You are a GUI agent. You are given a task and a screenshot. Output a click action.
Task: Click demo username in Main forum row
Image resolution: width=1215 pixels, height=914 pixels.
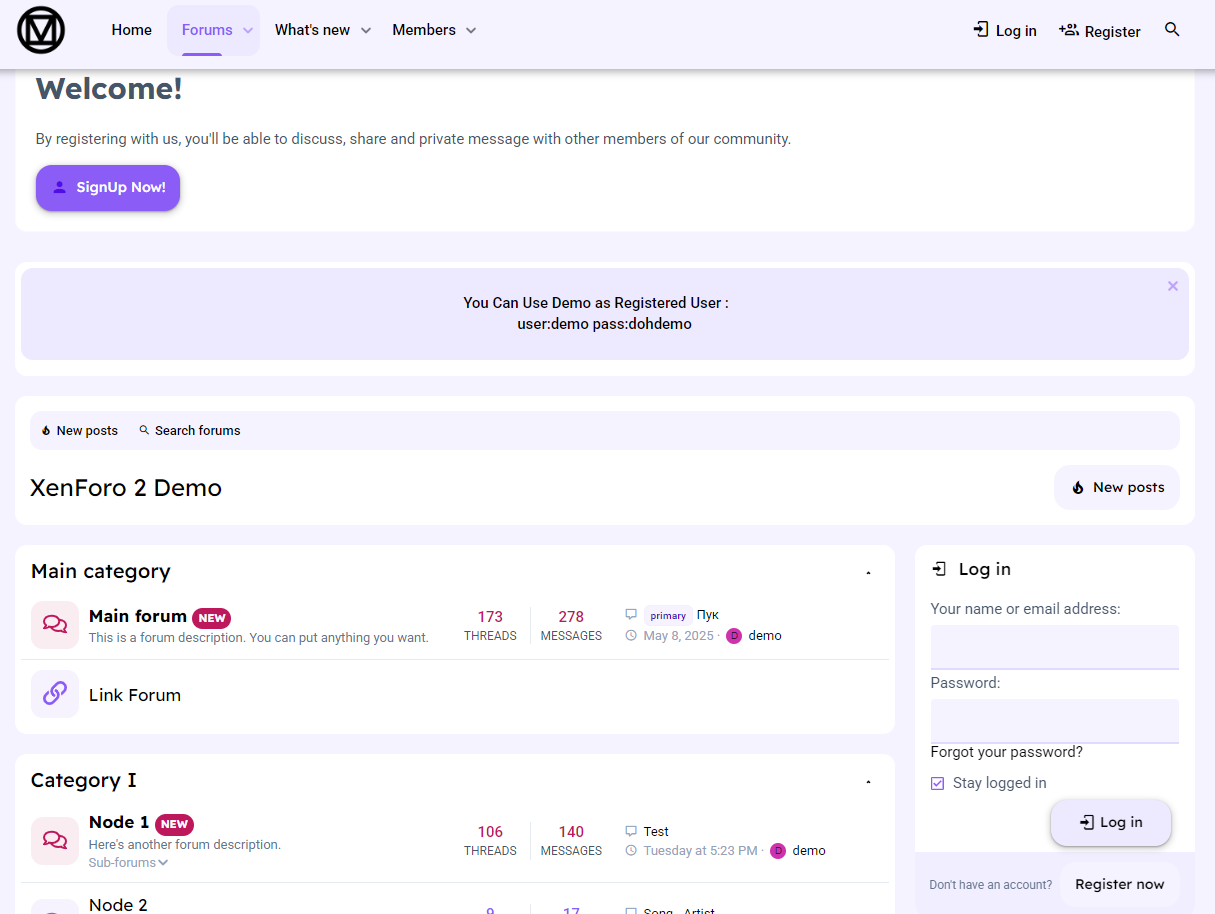(x=765, y=636)
